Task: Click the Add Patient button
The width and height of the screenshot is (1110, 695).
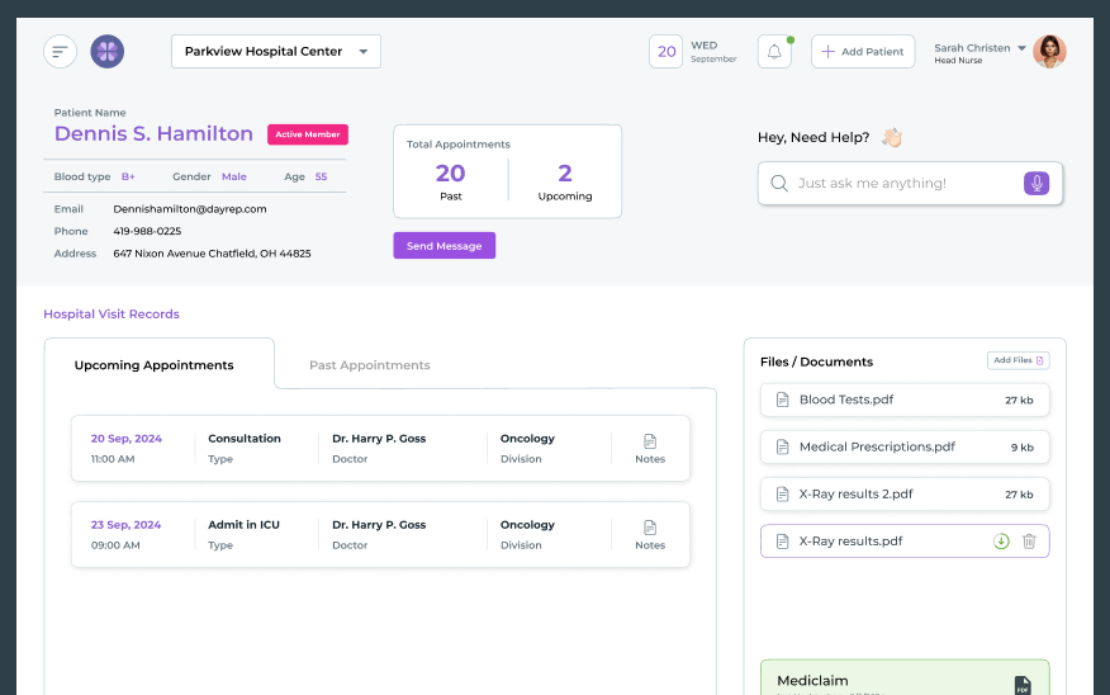Action: click(x=862, y=52)
